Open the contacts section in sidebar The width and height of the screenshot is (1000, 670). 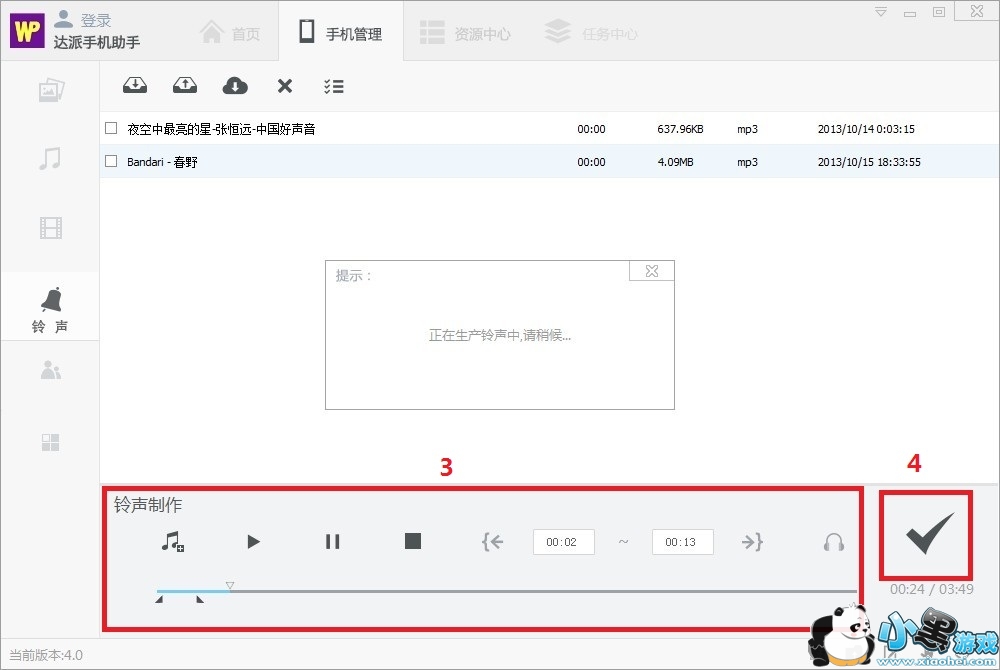pyautogui.click(x=50, y=370)
